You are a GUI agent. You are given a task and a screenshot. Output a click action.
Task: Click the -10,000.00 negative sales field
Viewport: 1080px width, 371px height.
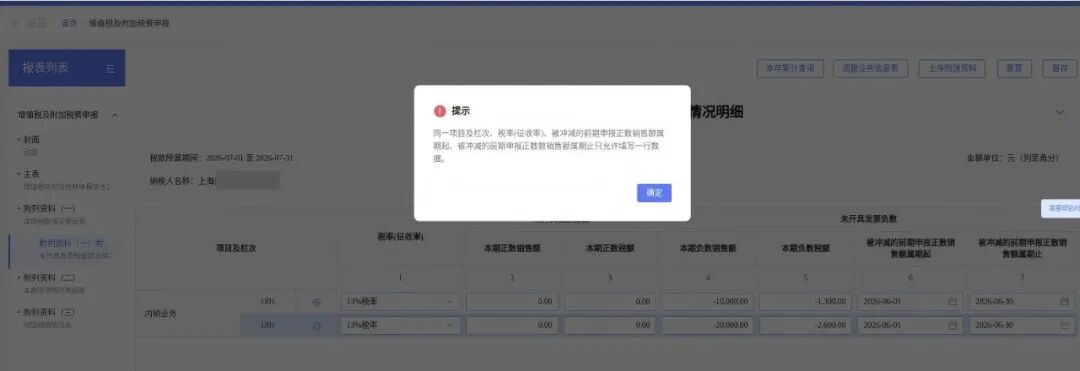pyautogui.click(x=709, y=302)
